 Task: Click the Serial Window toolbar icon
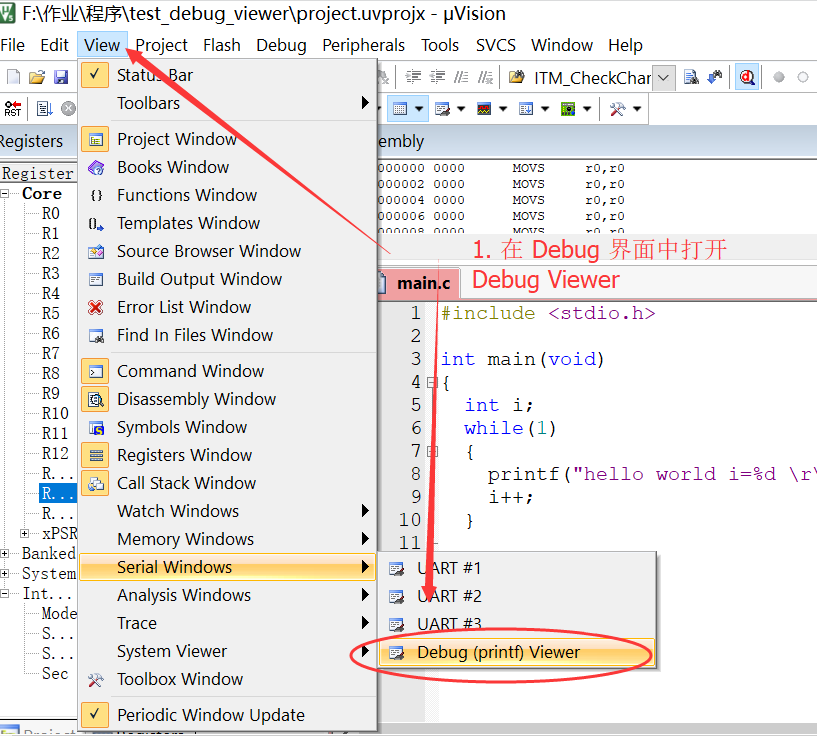442,109
